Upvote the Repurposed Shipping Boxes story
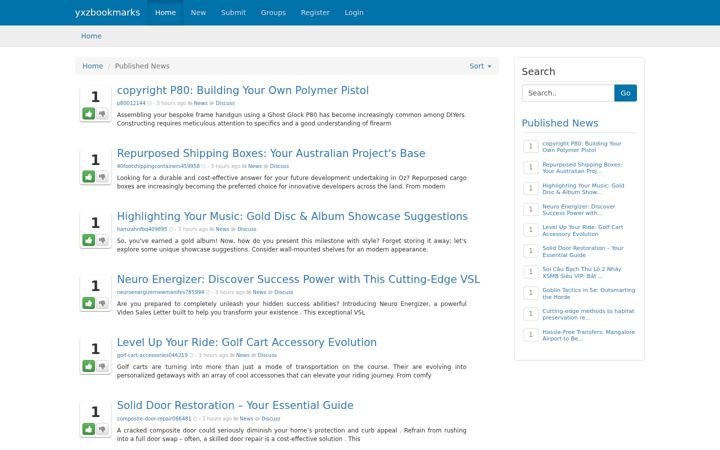The image size is (720, 450). point(89,177)
